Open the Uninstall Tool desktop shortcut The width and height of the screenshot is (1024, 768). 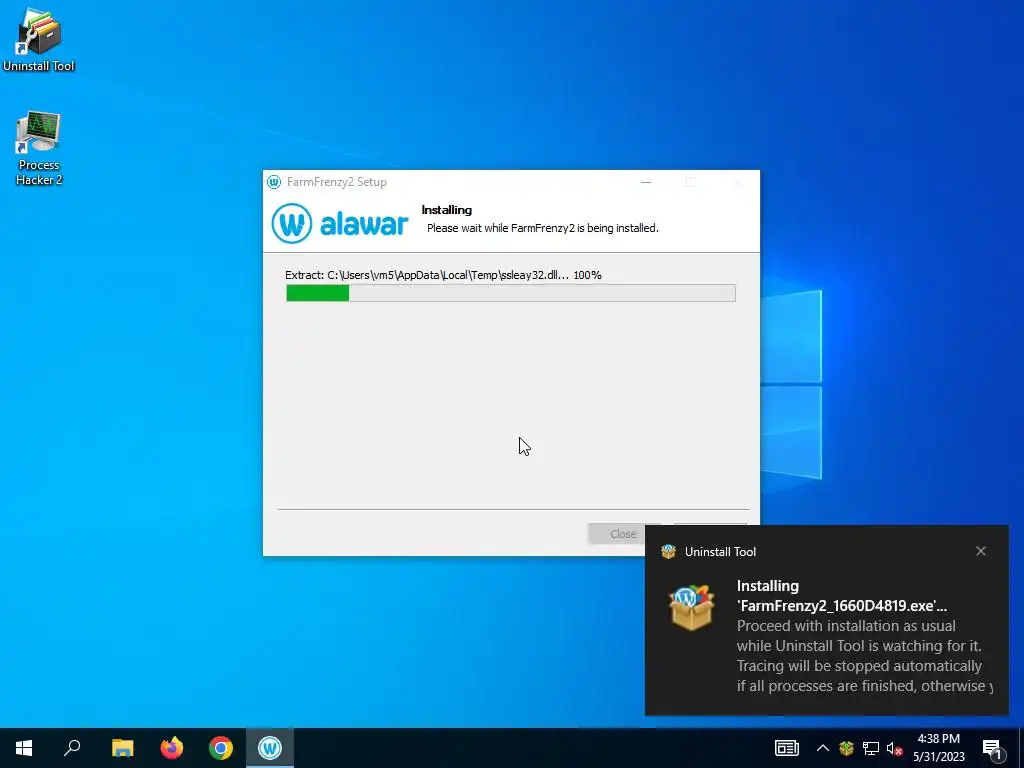coord(39,39)
